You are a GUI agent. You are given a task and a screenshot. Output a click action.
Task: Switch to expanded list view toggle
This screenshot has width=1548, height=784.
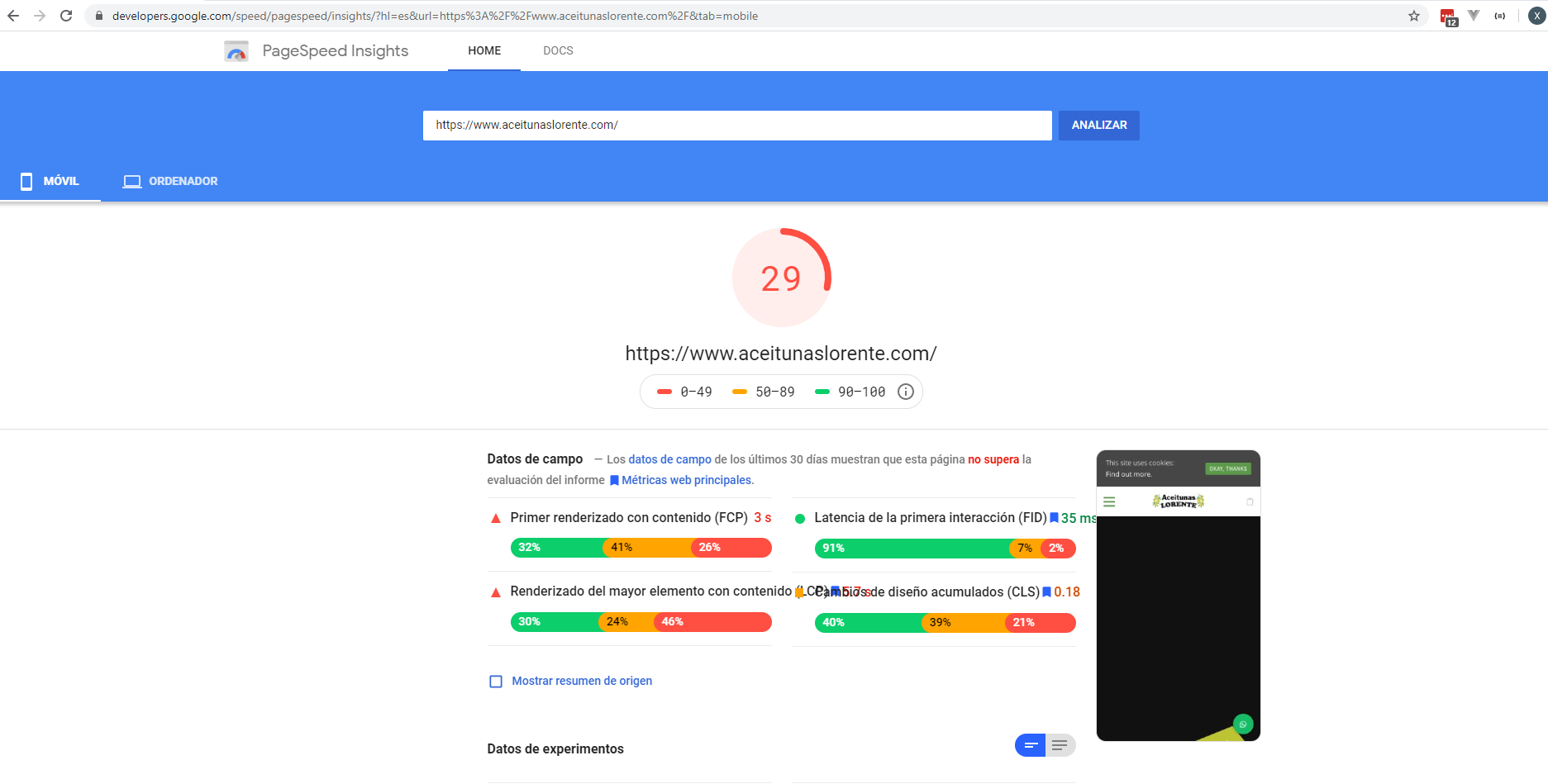pyautogui.click(x=1060, y=745)
